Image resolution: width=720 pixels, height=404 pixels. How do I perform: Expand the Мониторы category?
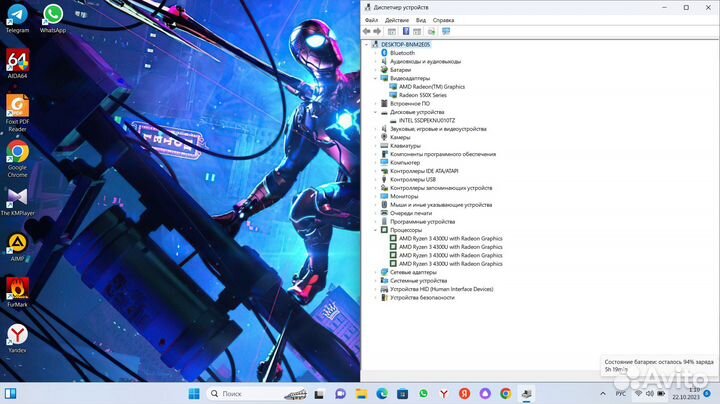(376, 196)
